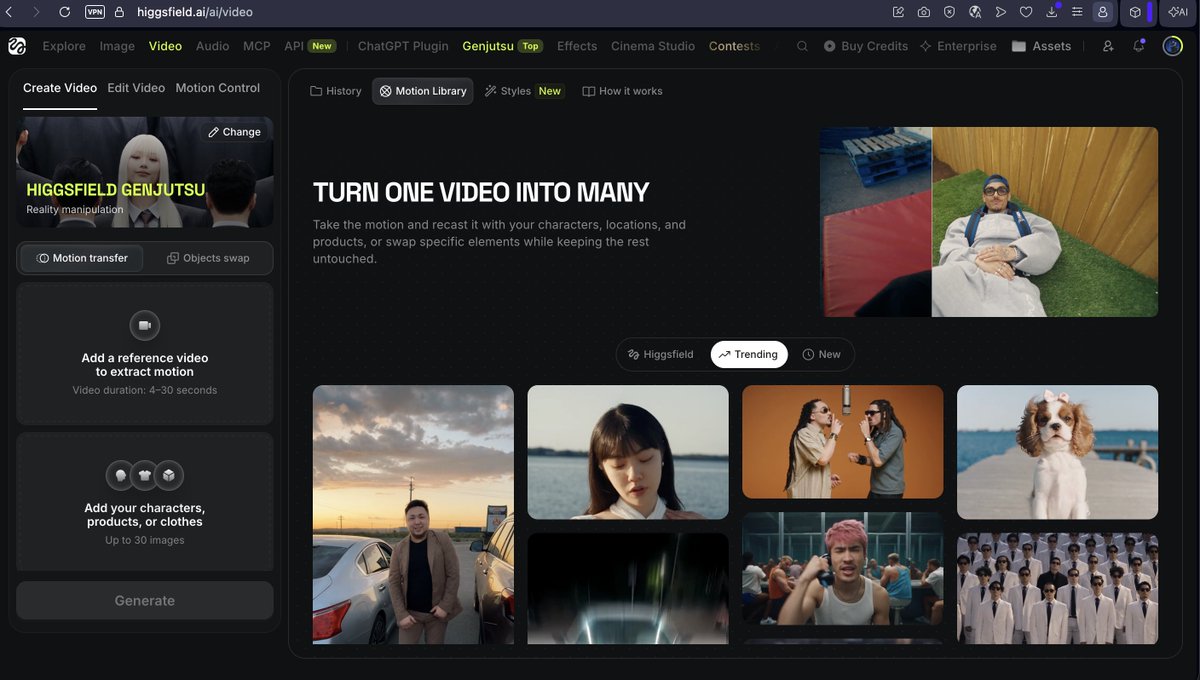Select the Trending filter
Image resolution: width=1200 pixels, height=680 pixels.
(x=749, y=354)
